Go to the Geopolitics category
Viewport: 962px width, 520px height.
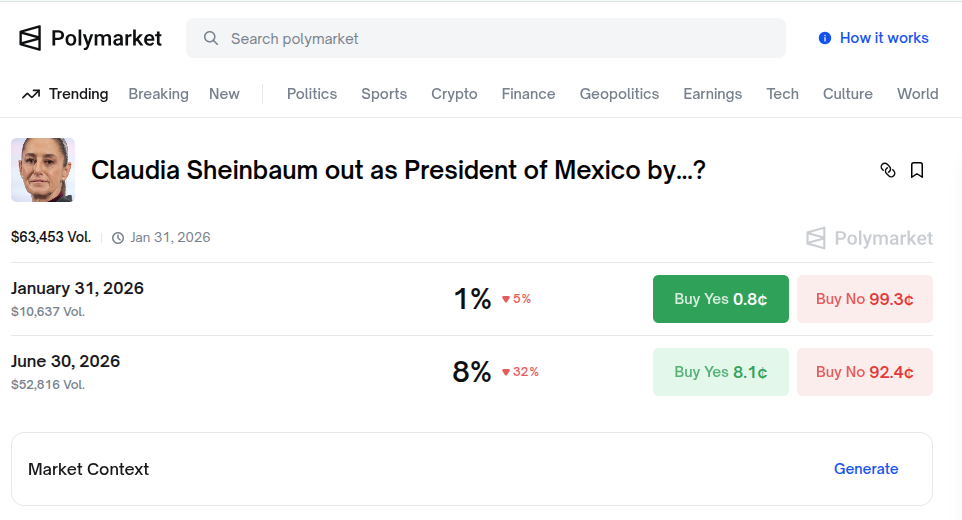[x=619, y=94]
